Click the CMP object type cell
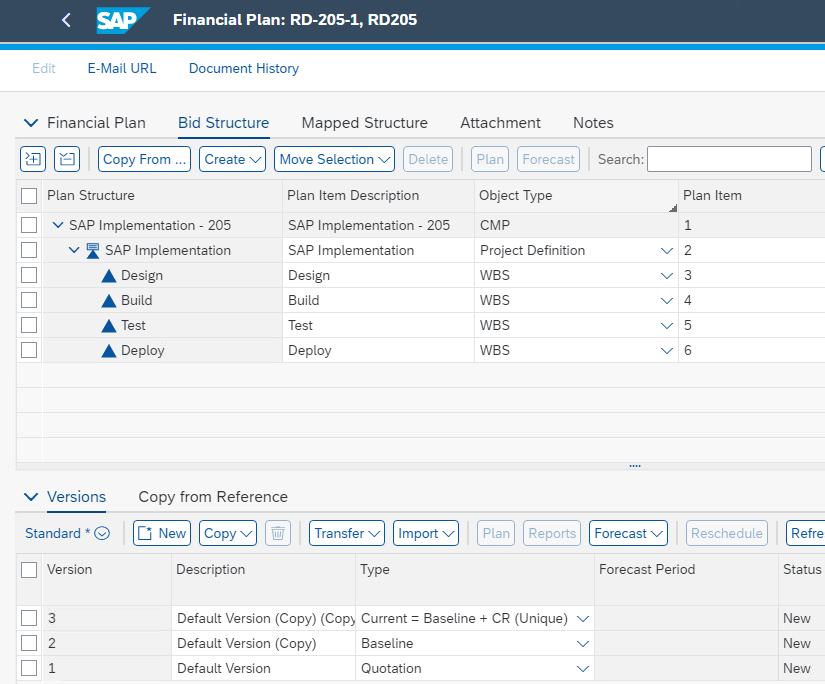 (576, 225)
